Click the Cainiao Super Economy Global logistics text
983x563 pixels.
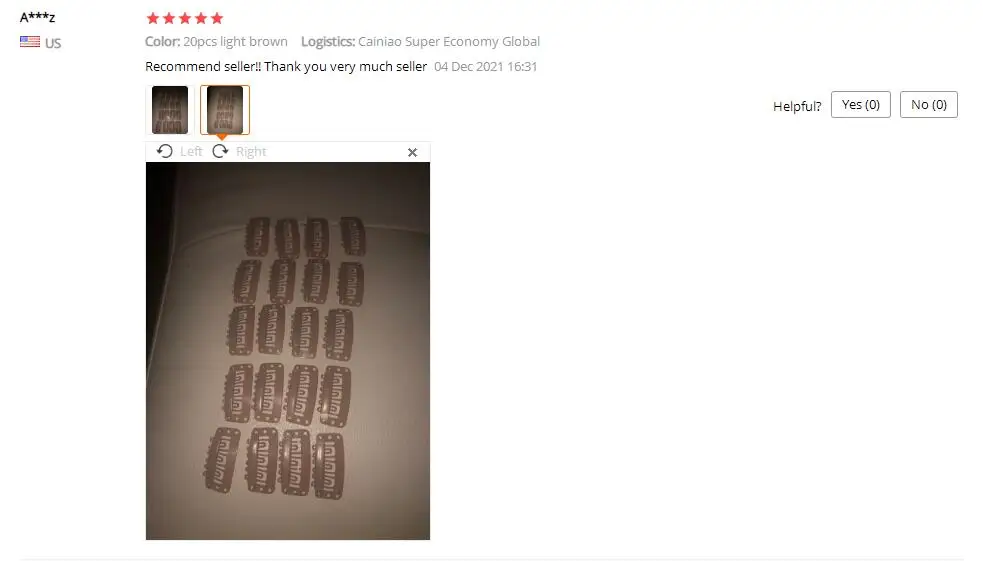click(449, 41)
